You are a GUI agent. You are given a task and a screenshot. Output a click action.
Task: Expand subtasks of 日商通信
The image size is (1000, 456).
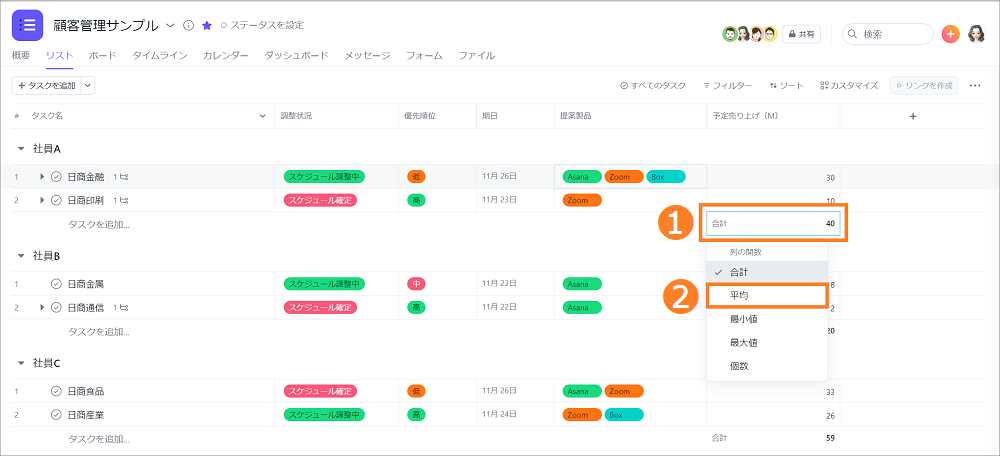[x=42, y=307]
